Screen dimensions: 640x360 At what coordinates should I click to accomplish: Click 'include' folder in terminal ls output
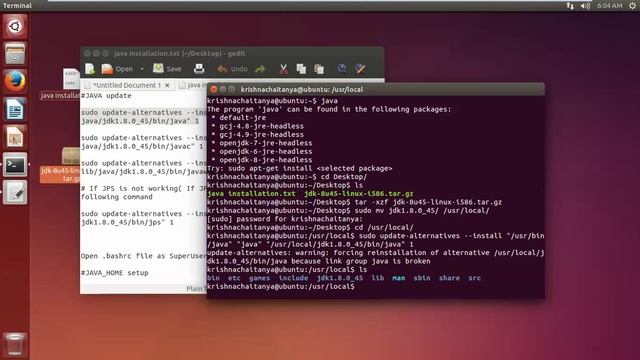(x=293, y=278)
